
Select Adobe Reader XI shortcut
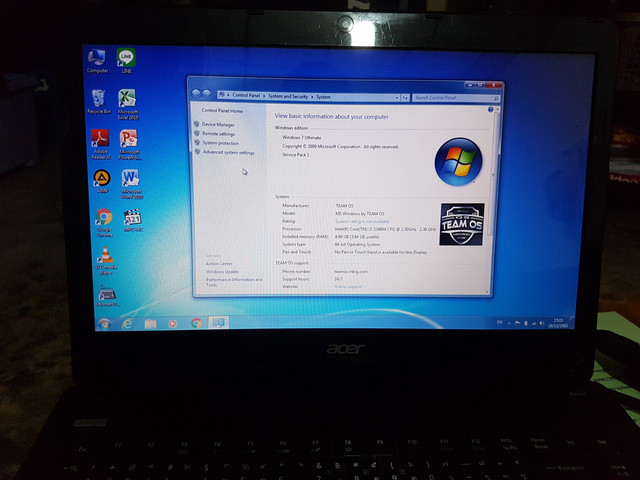(101, 144)
